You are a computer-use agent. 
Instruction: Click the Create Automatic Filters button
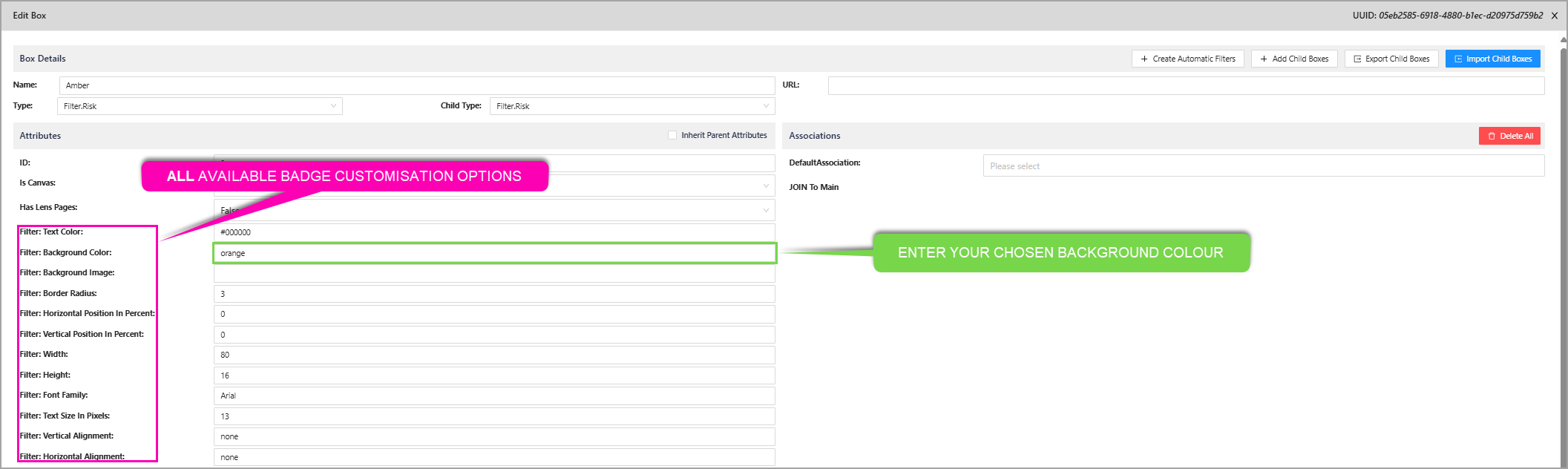[1187, 59]
